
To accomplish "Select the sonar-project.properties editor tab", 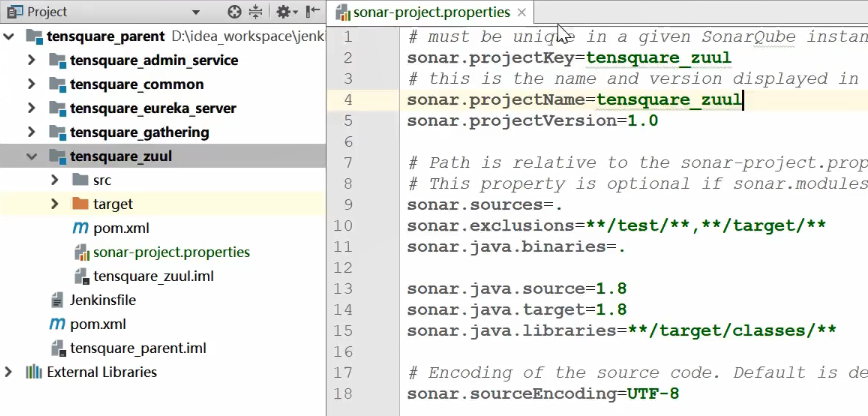I will 431,12.
